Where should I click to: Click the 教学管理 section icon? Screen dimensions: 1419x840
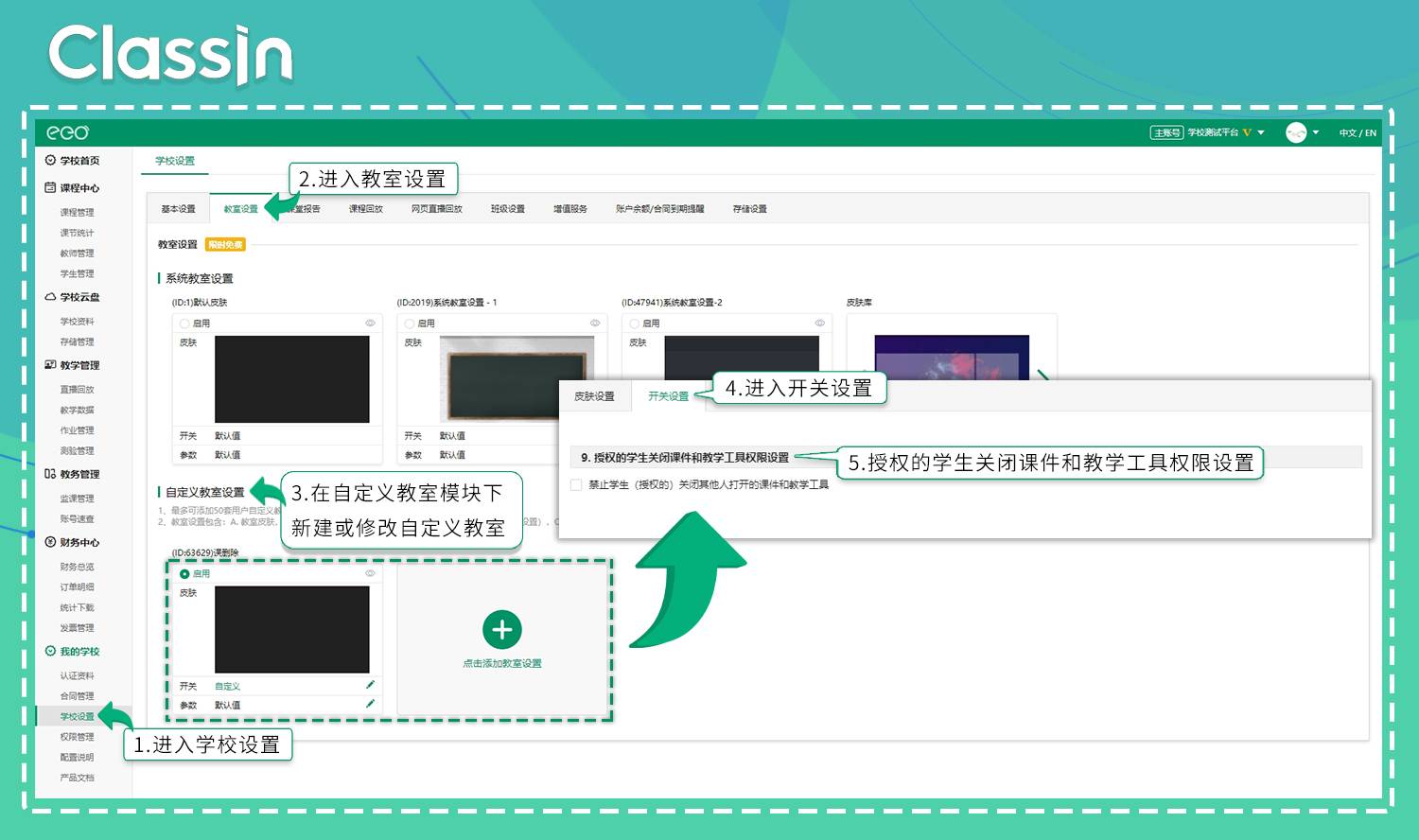pyautogui.click(x=50, y=364)
